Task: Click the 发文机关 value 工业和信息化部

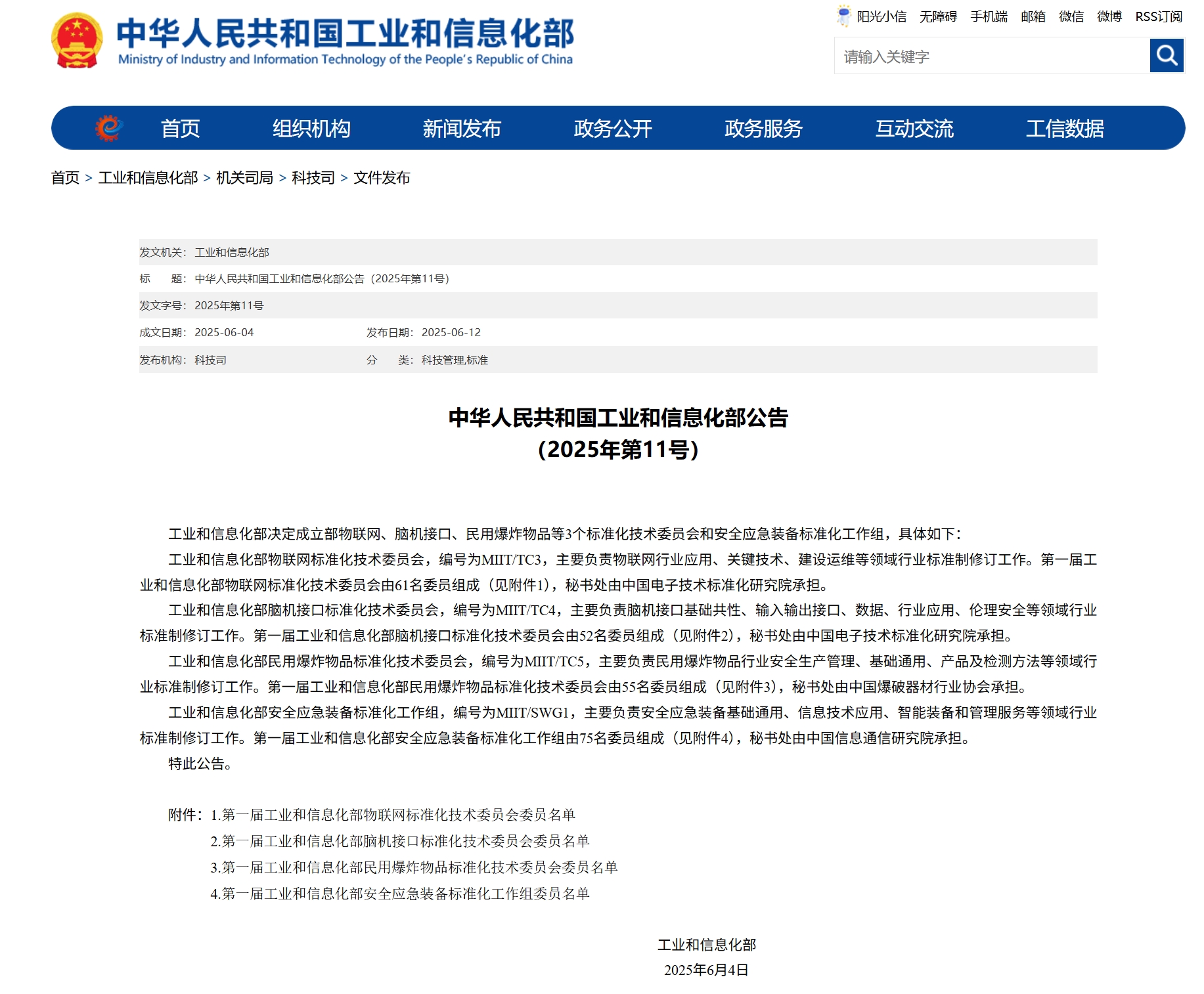Action: tap(232, 253)
